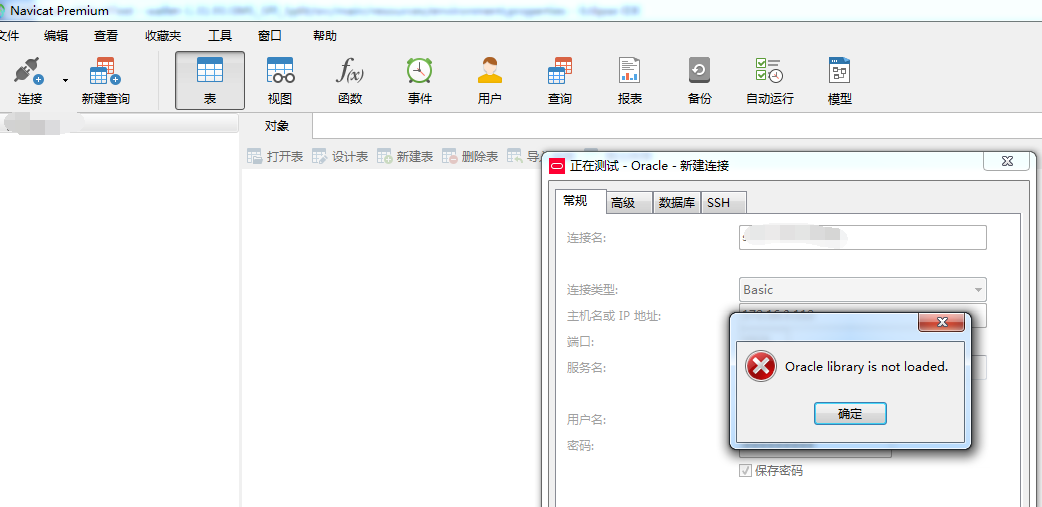1042x507 pixels.
Task: Close the Oracle error message box
Action: pyautogui.click(x=942, y=322)
